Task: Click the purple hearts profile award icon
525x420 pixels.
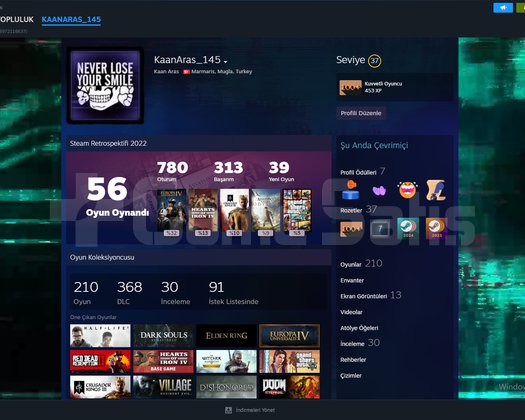Action: [x=379, y=191]
